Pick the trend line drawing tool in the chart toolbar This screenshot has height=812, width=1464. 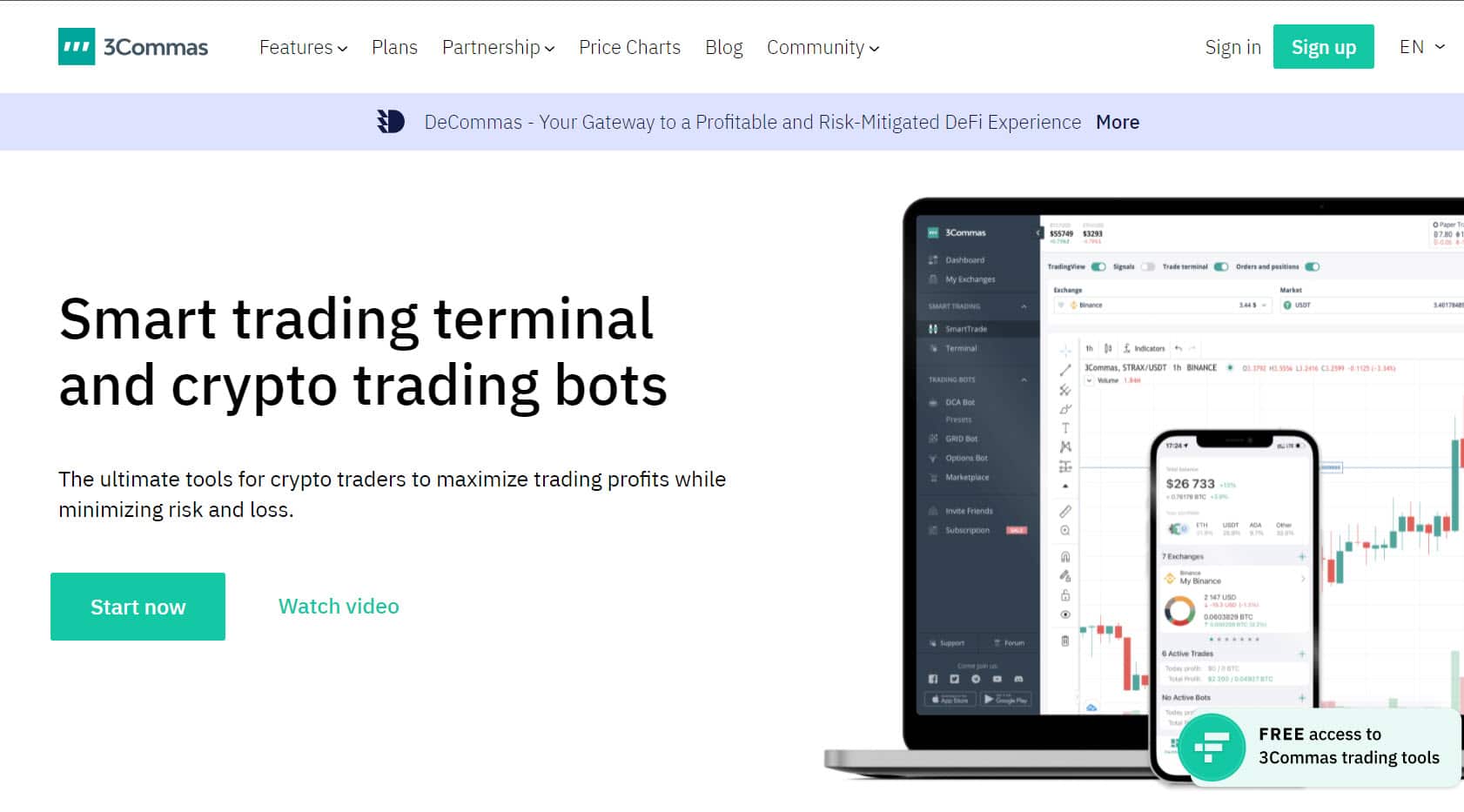[1065, 371]
